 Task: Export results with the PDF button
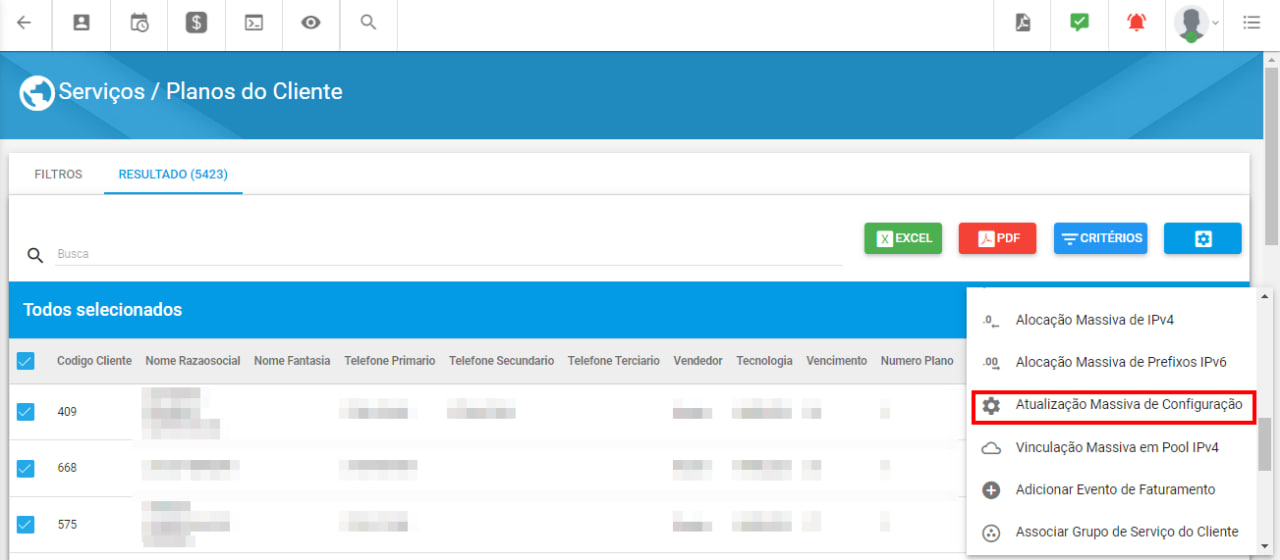click(x=997, y=238)
